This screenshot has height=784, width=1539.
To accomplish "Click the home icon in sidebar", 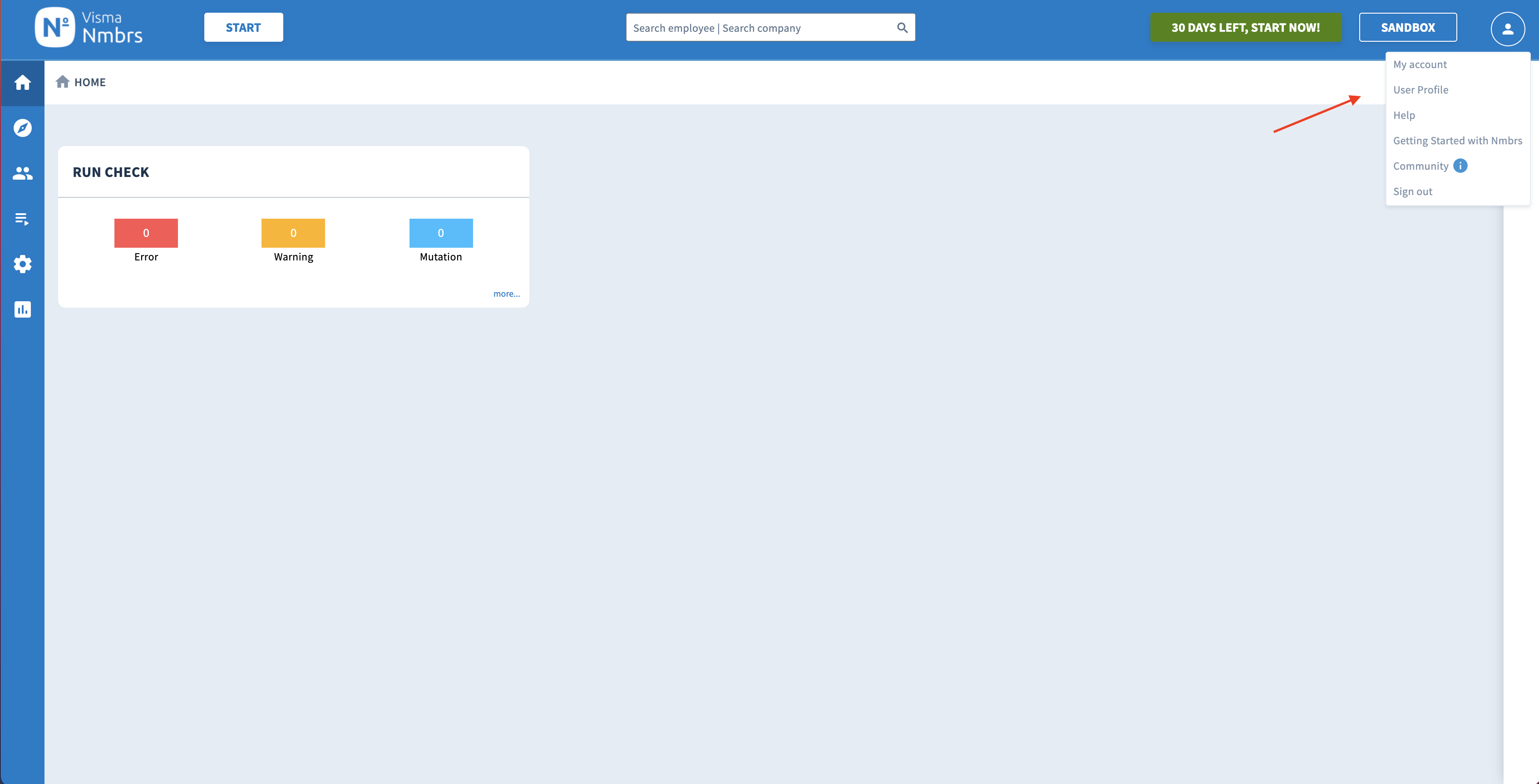I will click(23, 83).
